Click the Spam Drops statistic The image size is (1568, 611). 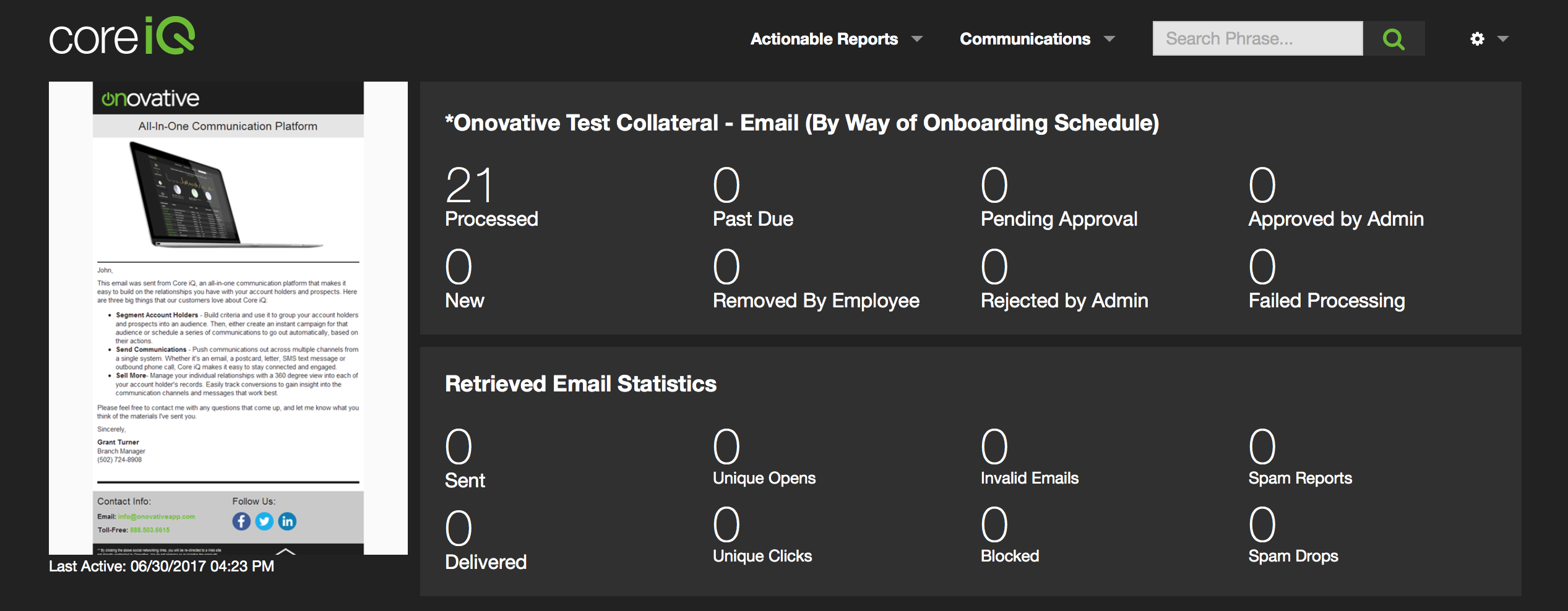tap(1293, 536)
